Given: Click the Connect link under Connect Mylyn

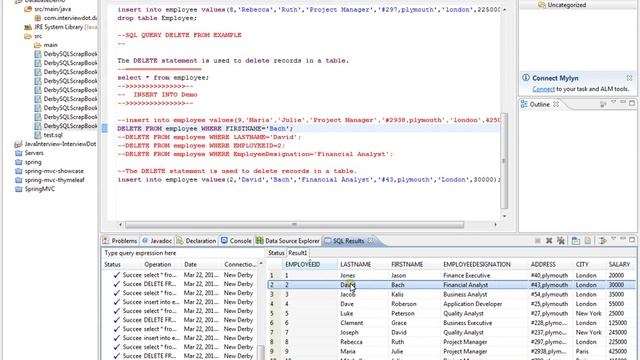Looking at the screenshot, I should point(543,89).
